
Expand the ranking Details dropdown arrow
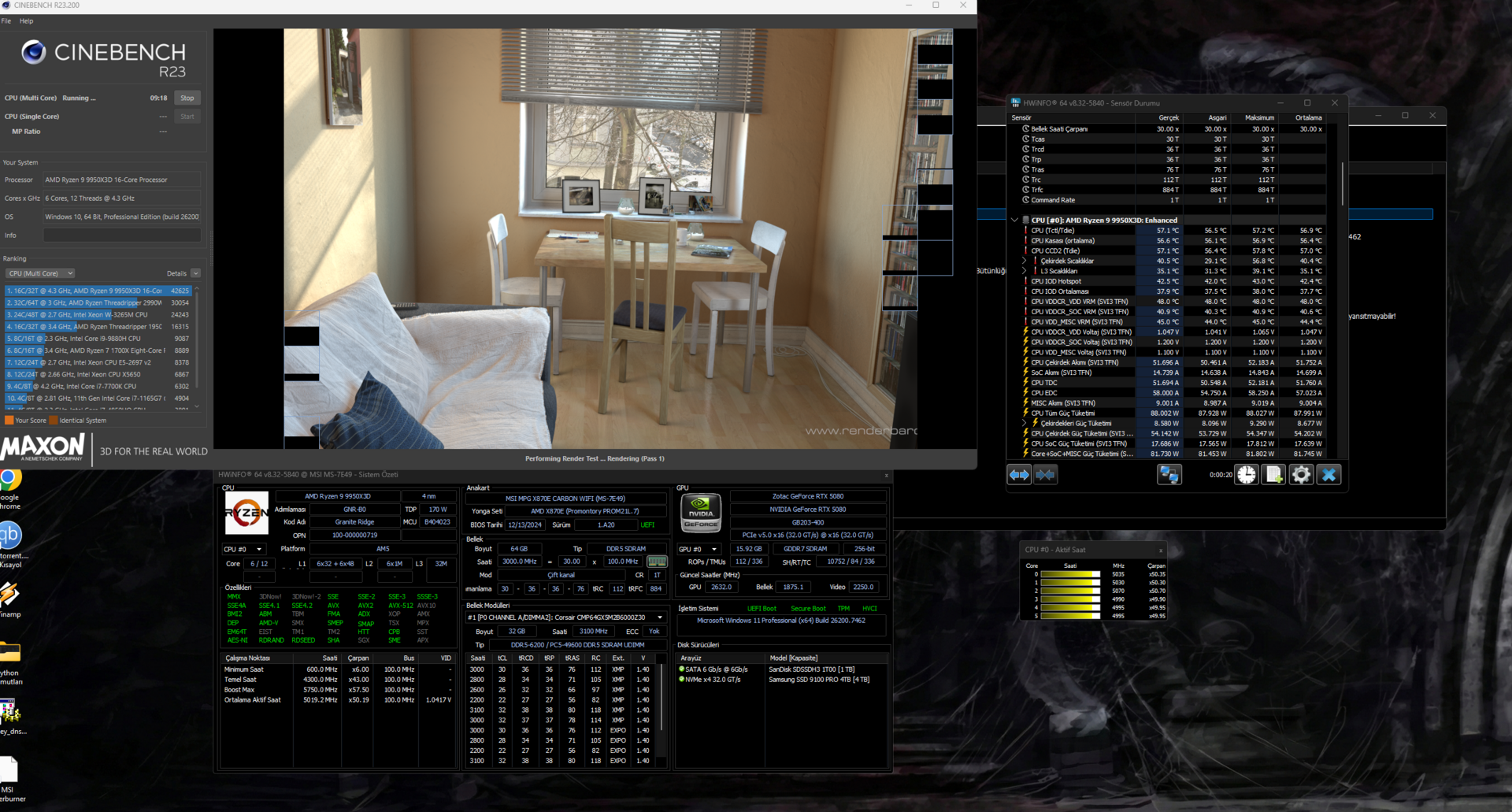195,273
